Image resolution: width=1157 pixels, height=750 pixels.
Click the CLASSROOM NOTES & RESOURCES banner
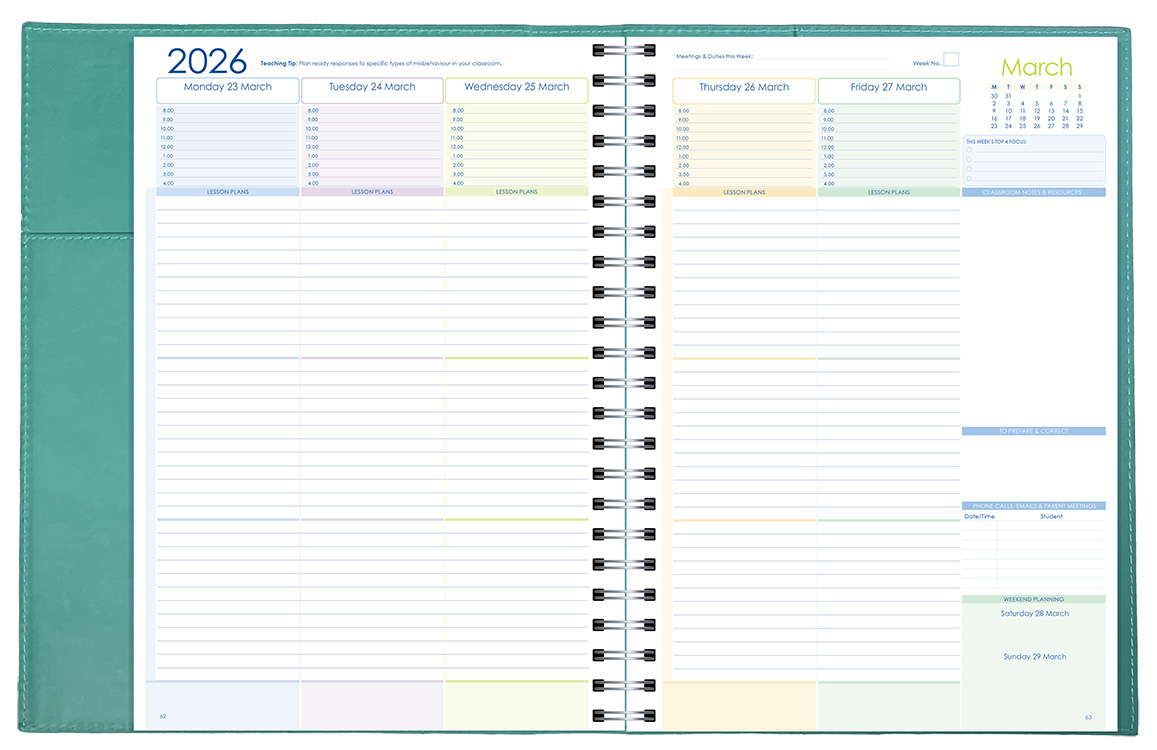pos(1035,191)
